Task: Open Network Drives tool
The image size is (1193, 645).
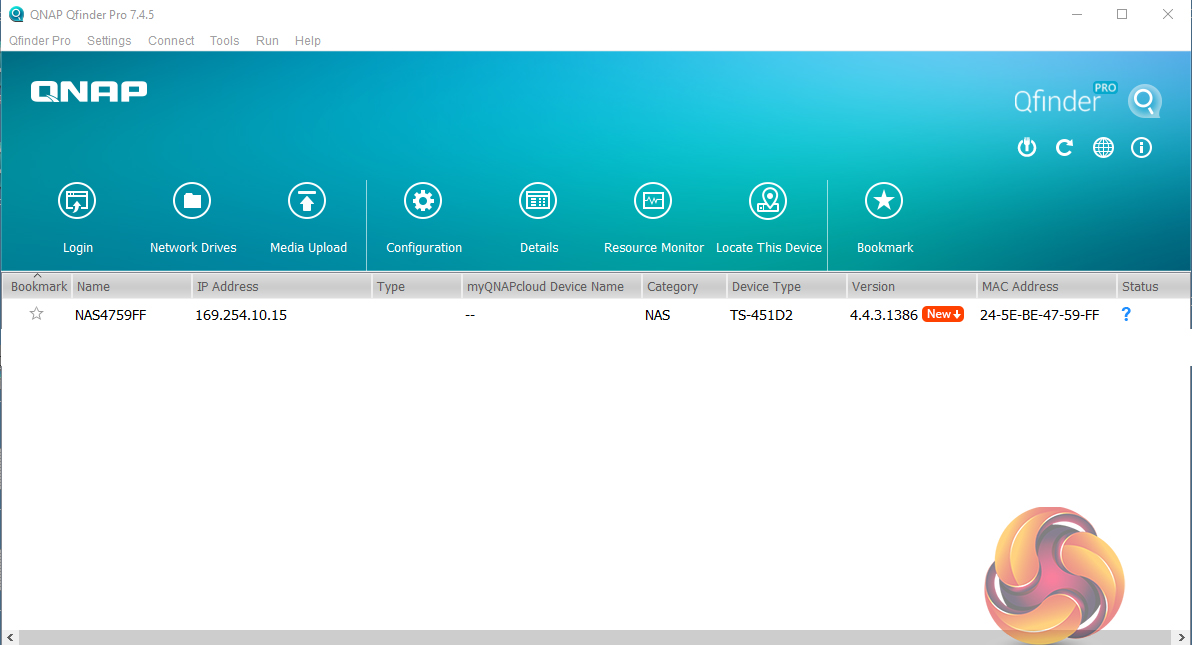Action: (192, 202)
